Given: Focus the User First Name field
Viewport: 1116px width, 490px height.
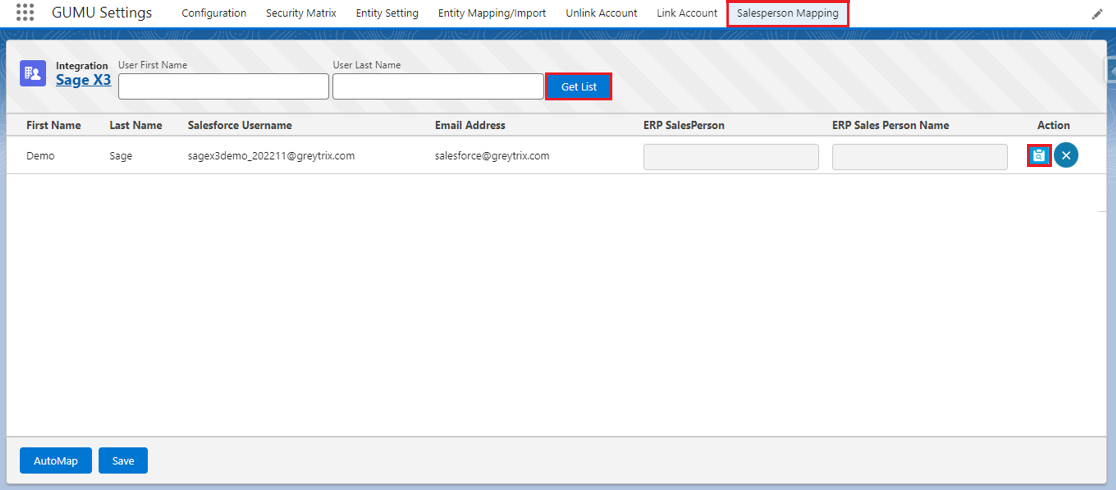Looking at the screenshot, I should 223,87.
